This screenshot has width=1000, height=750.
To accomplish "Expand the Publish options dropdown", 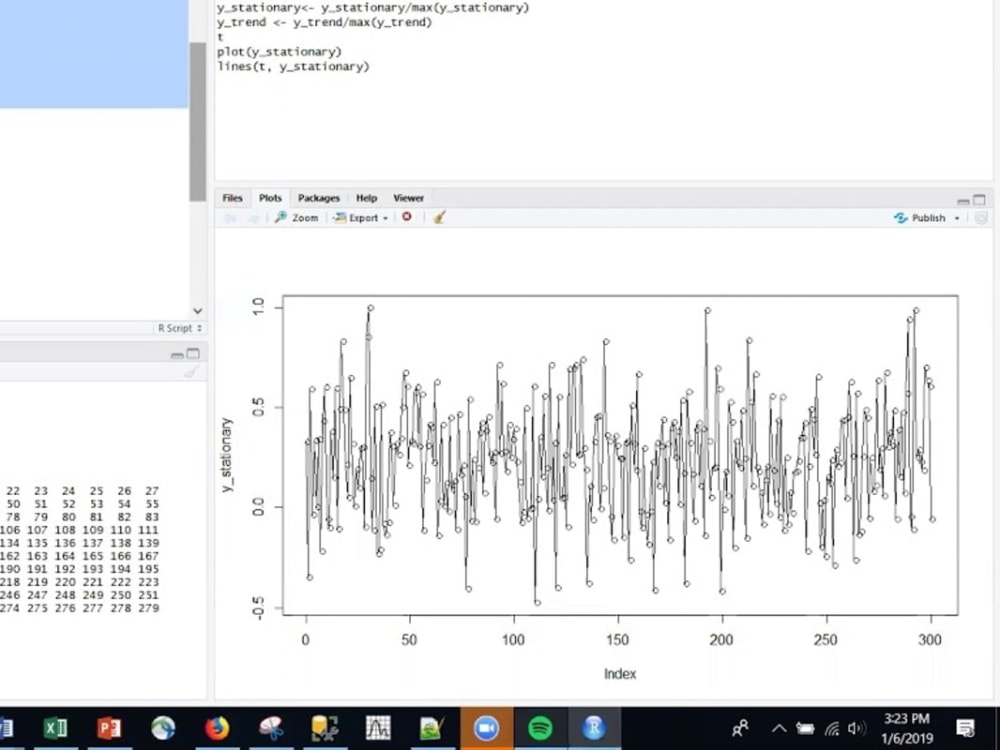I will click(957, 217).
